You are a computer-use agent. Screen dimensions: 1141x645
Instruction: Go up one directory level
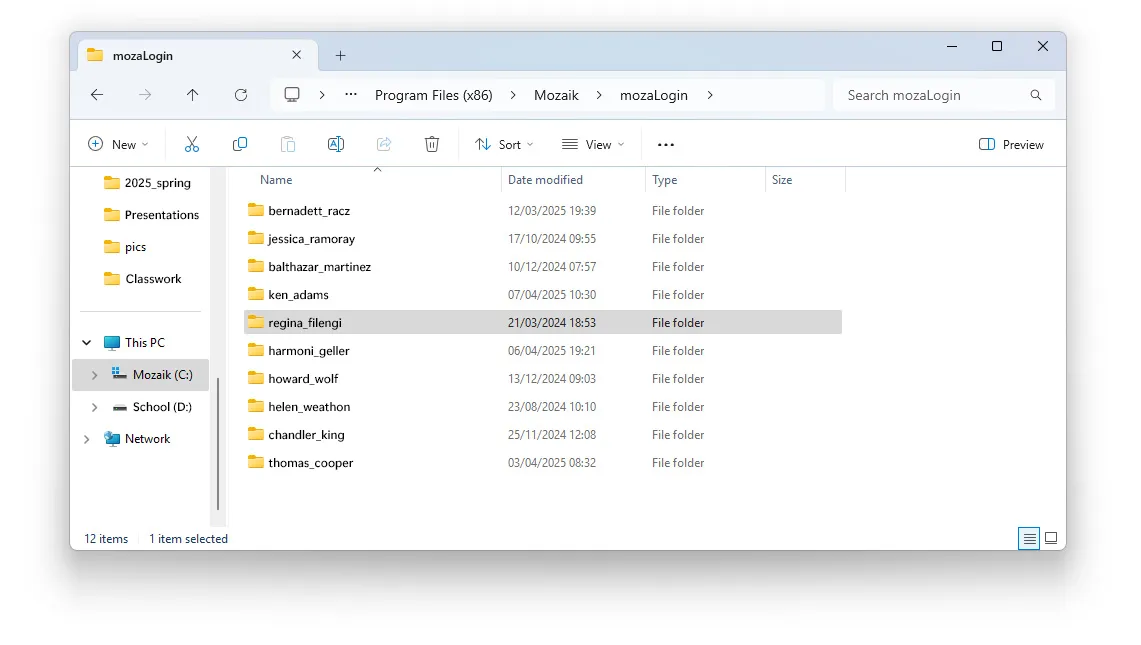click(193, 95)
